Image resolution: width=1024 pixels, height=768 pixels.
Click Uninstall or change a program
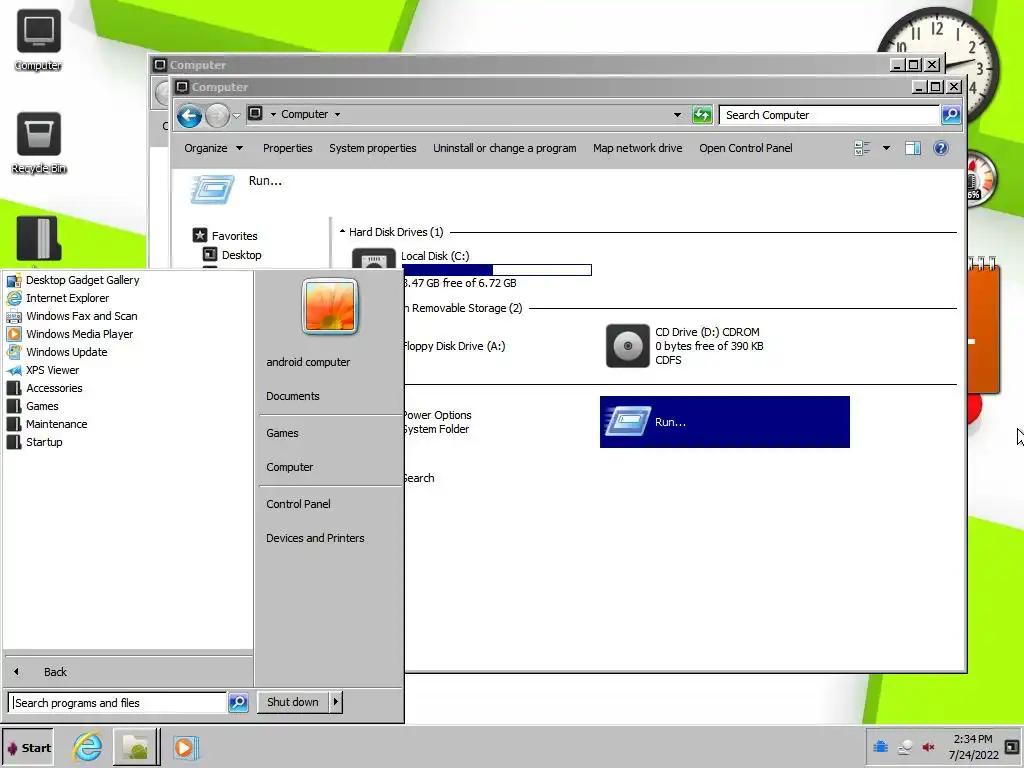(x=504, y=148)
